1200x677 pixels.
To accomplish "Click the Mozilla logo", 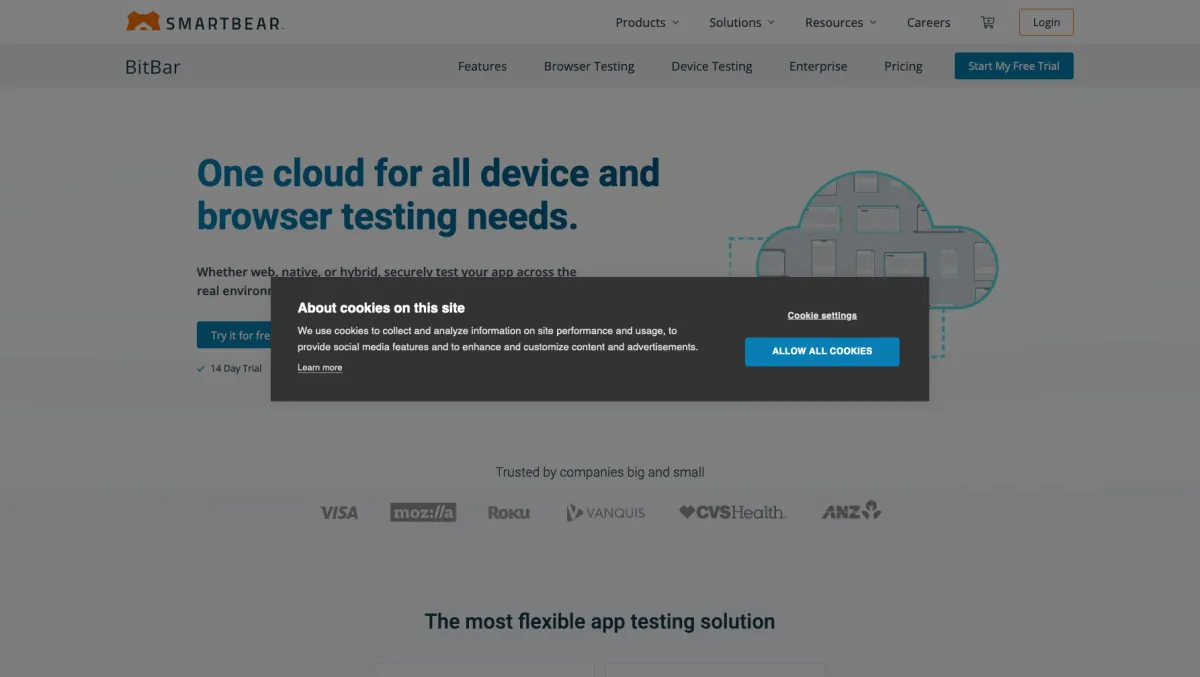I will pyautogui.click(x=423, y=512).
